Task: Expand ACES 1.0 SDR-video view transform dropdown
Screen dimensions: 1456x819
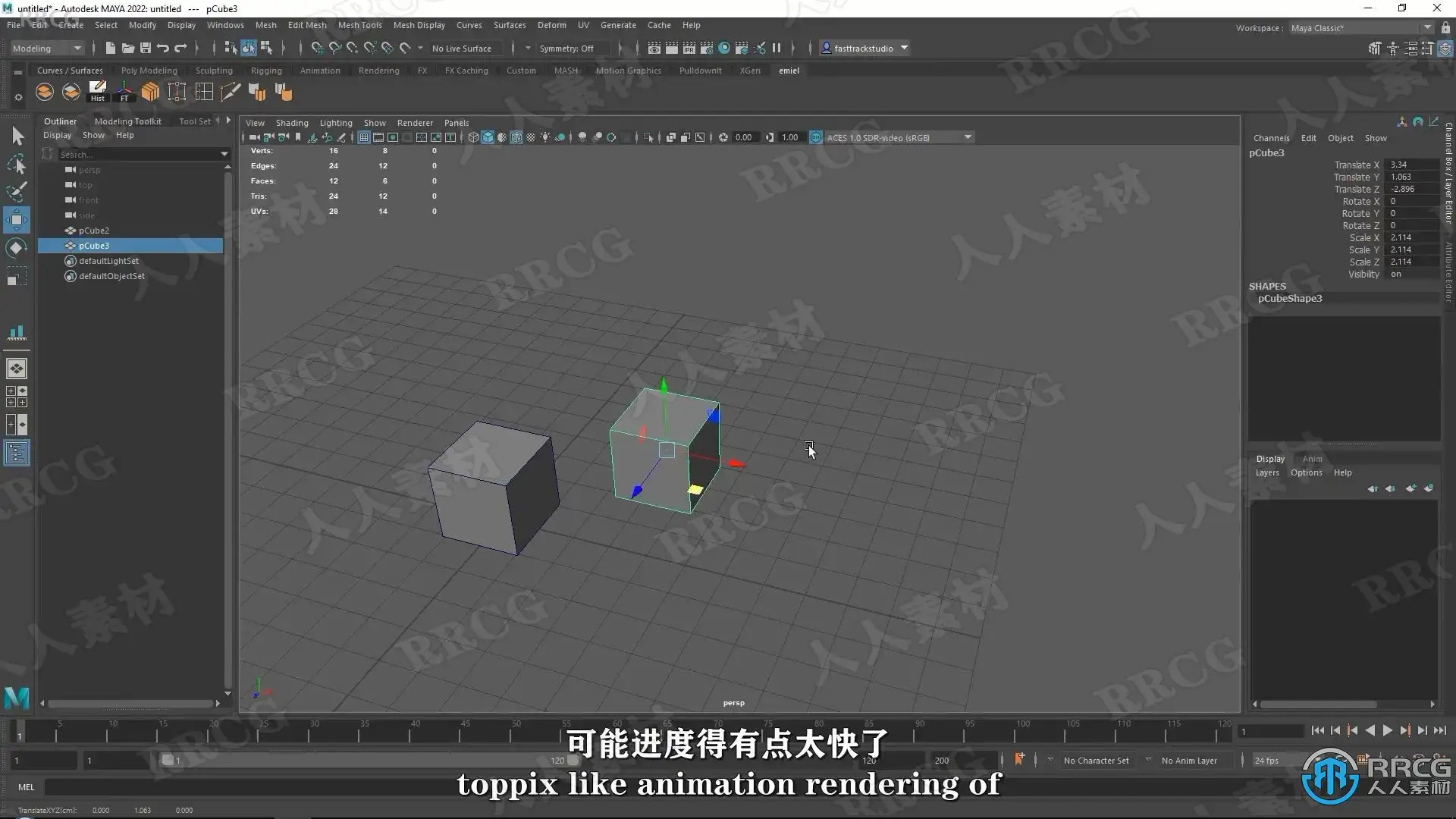Action: pos(968,137)
